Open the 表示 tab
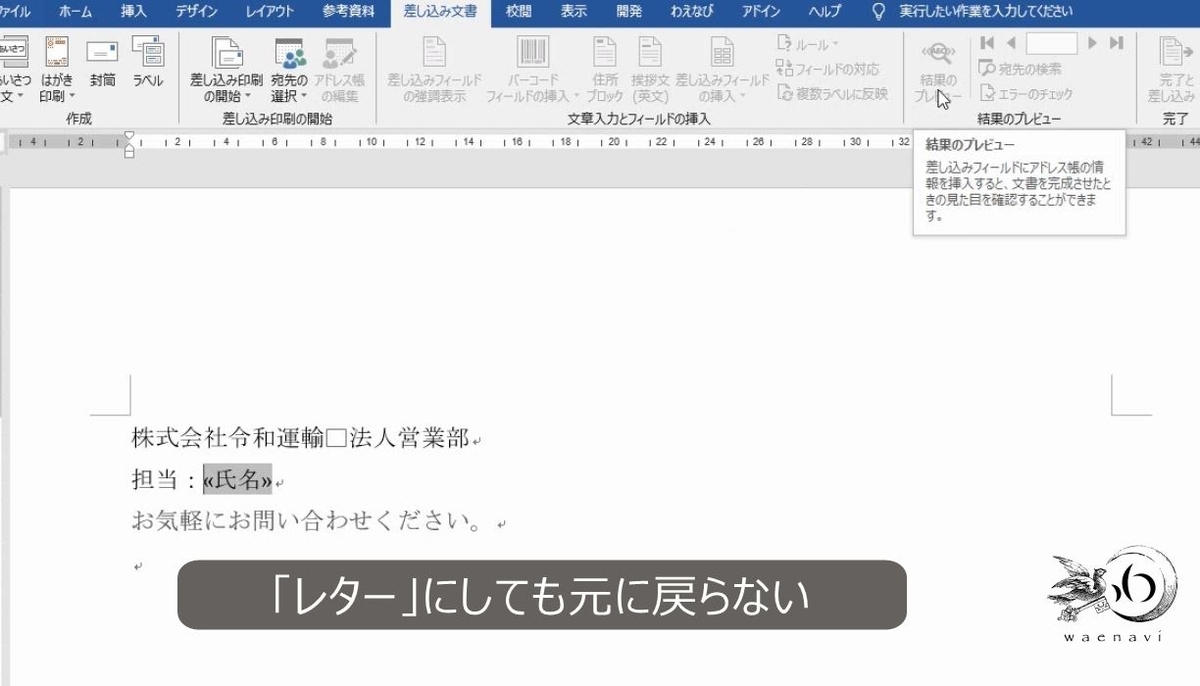The image size is (1200, 686). (x=574, y=12)
